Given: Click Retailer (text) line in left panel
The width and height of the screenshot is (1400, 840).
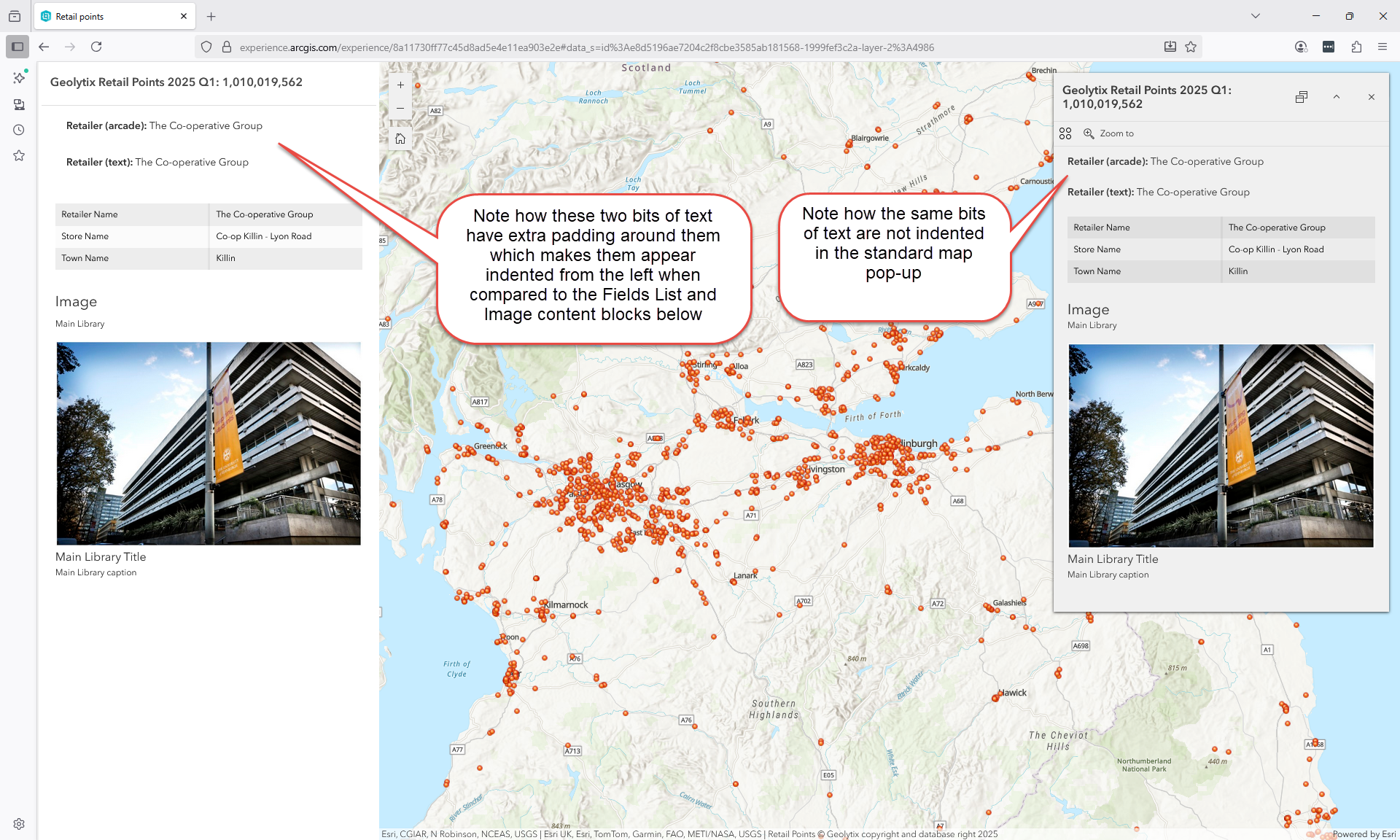Looking at the screenshot, I should (x=157, y=162).
